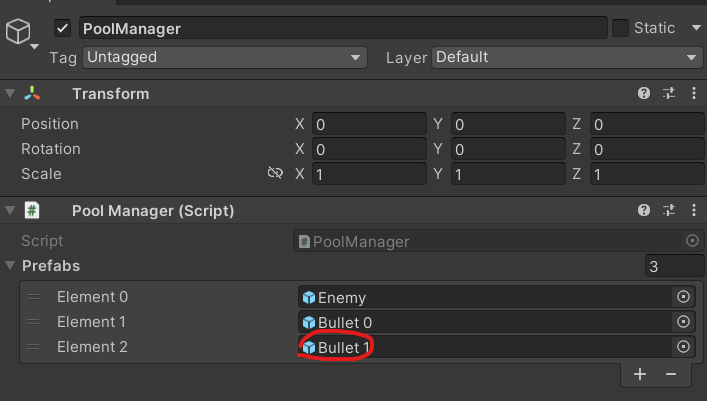Image resolution: width=707 pixels, height=401 pixels.
Task: Open object picker for Element 0 Enemy
Action: tap(684, 297)
